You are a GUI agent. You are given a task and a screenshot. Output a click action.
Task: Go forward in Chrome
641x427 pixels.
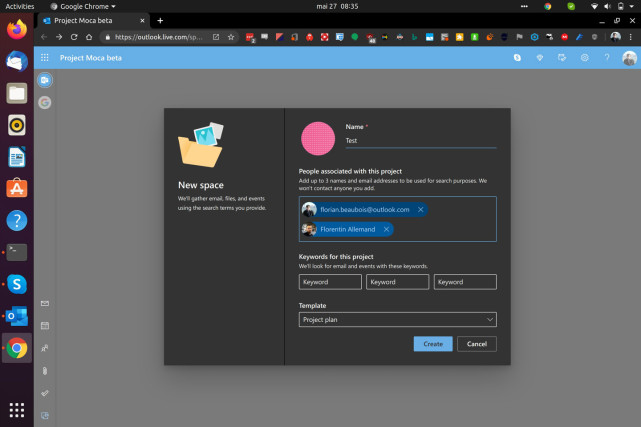point(59,37)
